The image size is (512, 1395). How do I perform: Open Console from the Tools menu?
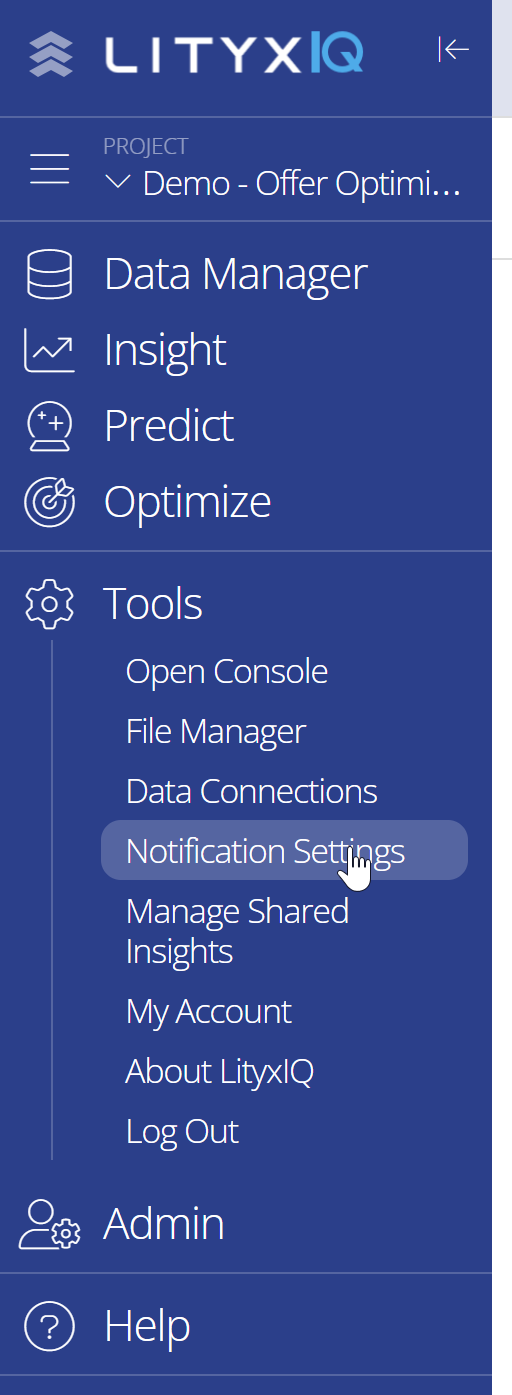[227, 672]
